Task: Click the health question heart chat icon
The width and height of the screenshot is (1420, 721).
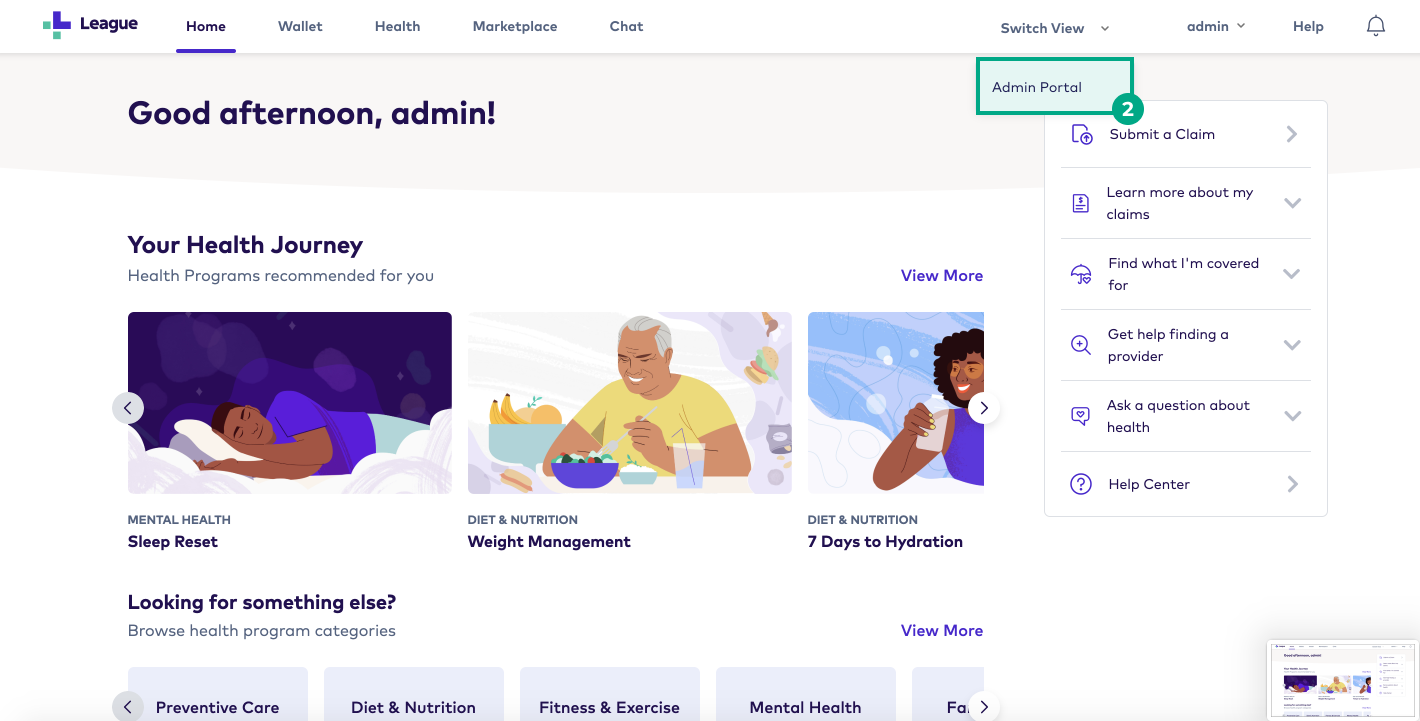Action: (1081, 416)
